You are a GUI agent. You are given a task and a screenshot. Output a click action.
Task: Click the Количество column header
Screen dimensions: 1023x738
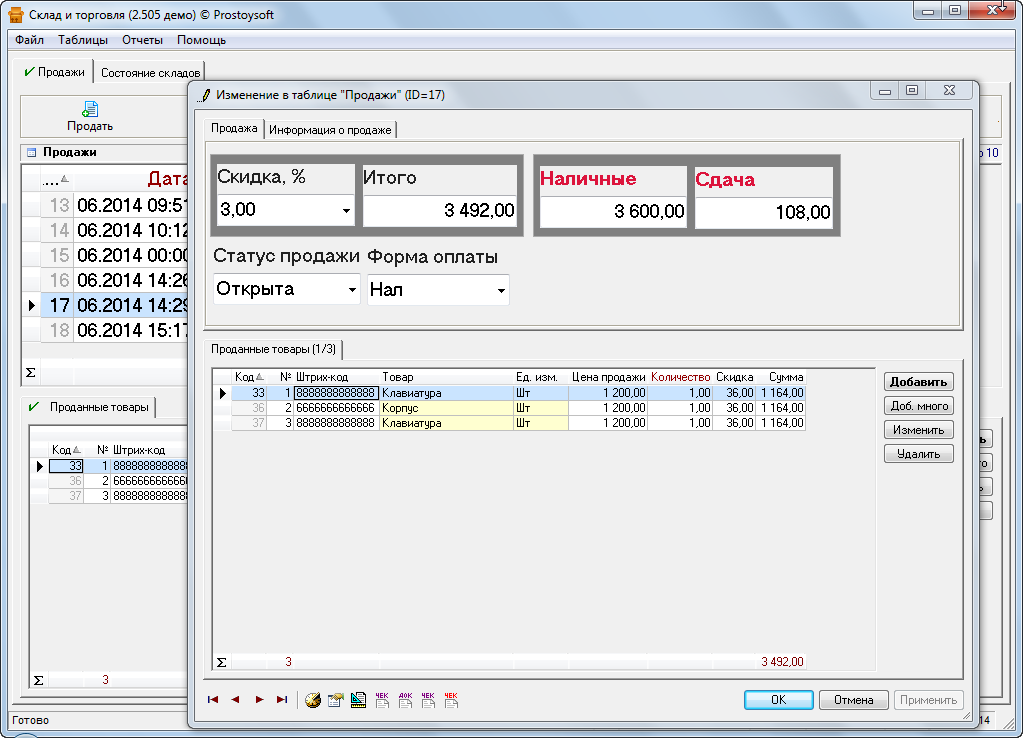click(680, 377)
